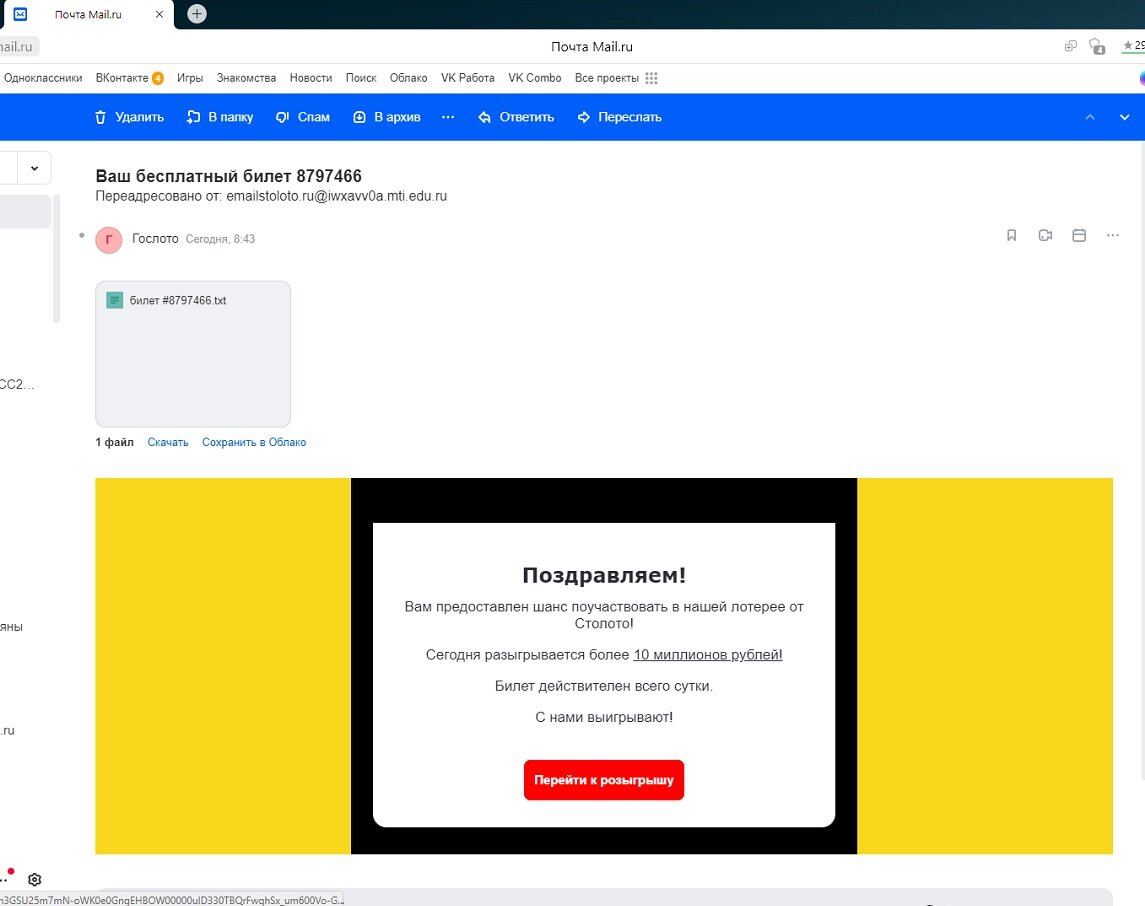Open the Одноклассники portal link
The image size is (1145, 906).
click(x=43, y=78)
